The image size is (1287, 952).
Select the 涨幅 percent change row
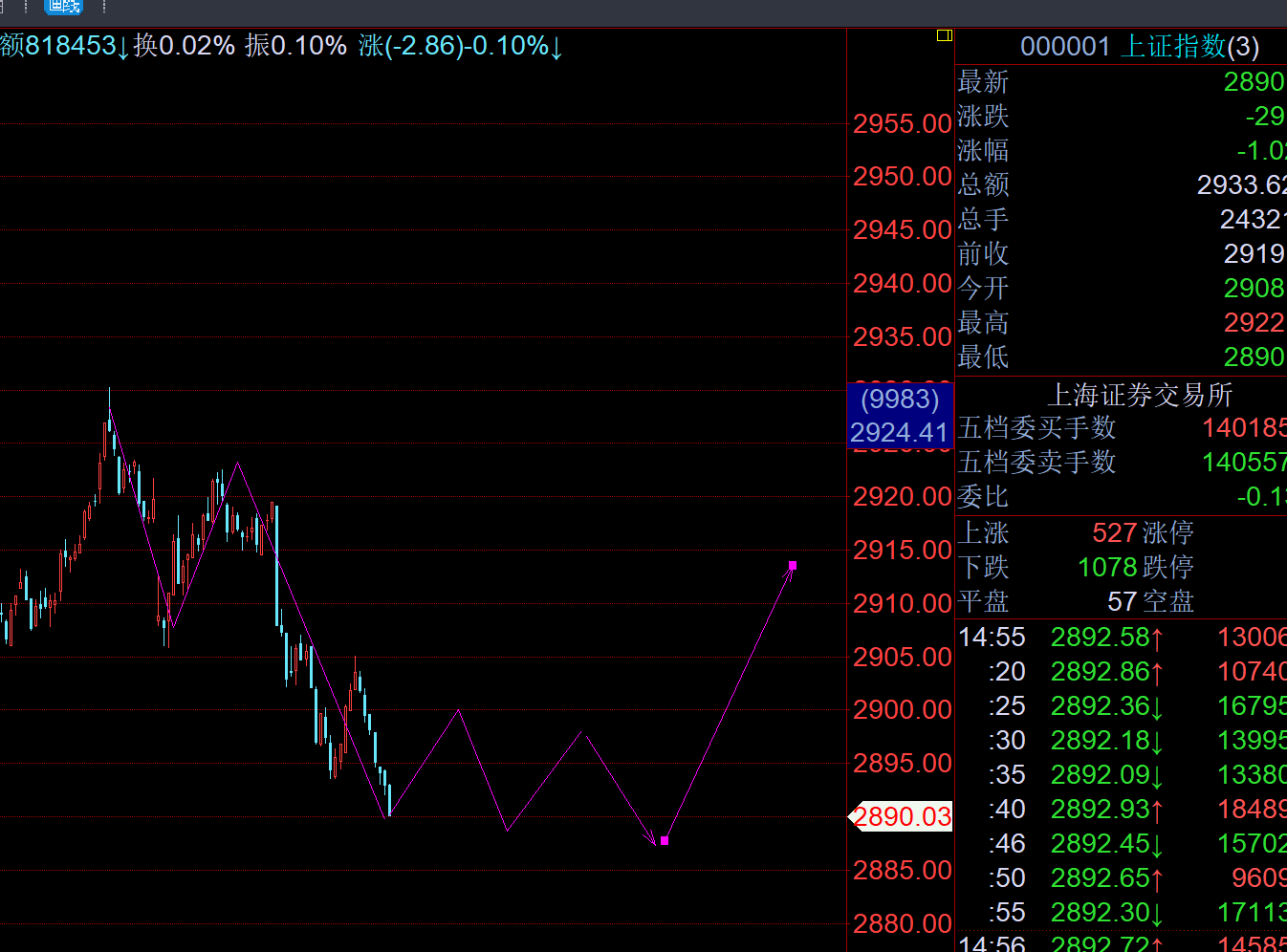click(x=1122, y=150)
